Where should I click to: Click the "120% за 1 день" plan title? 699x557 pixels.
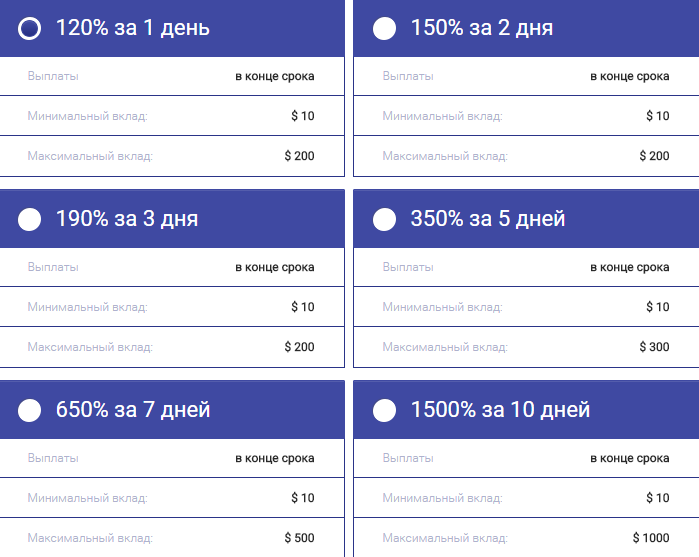point(132,28)
